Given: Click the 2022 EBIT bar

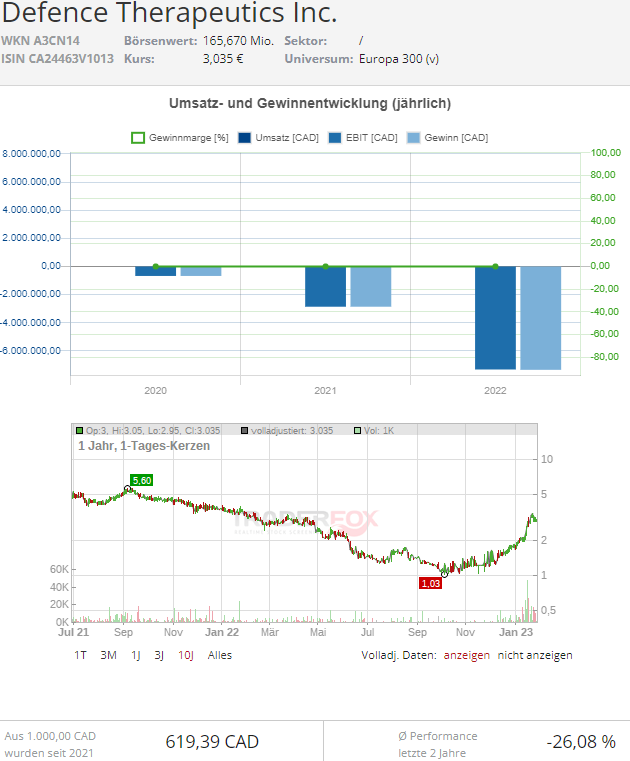Looking at the screenshot, I should tap(495, 318).
